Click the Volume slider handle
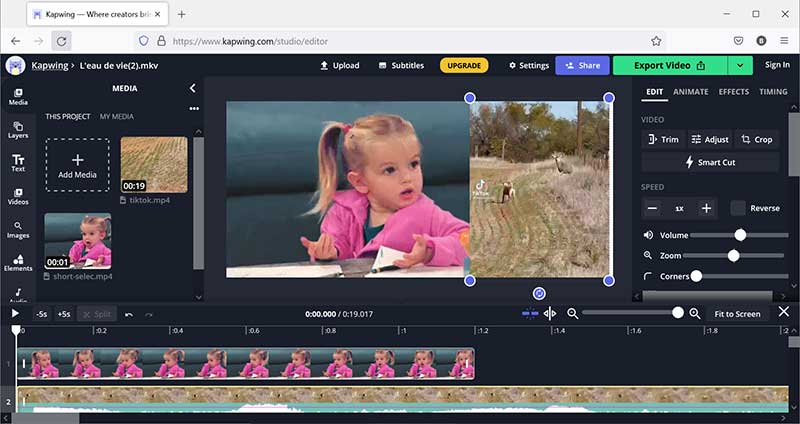 pyautogui.click(x=740, y=235)
